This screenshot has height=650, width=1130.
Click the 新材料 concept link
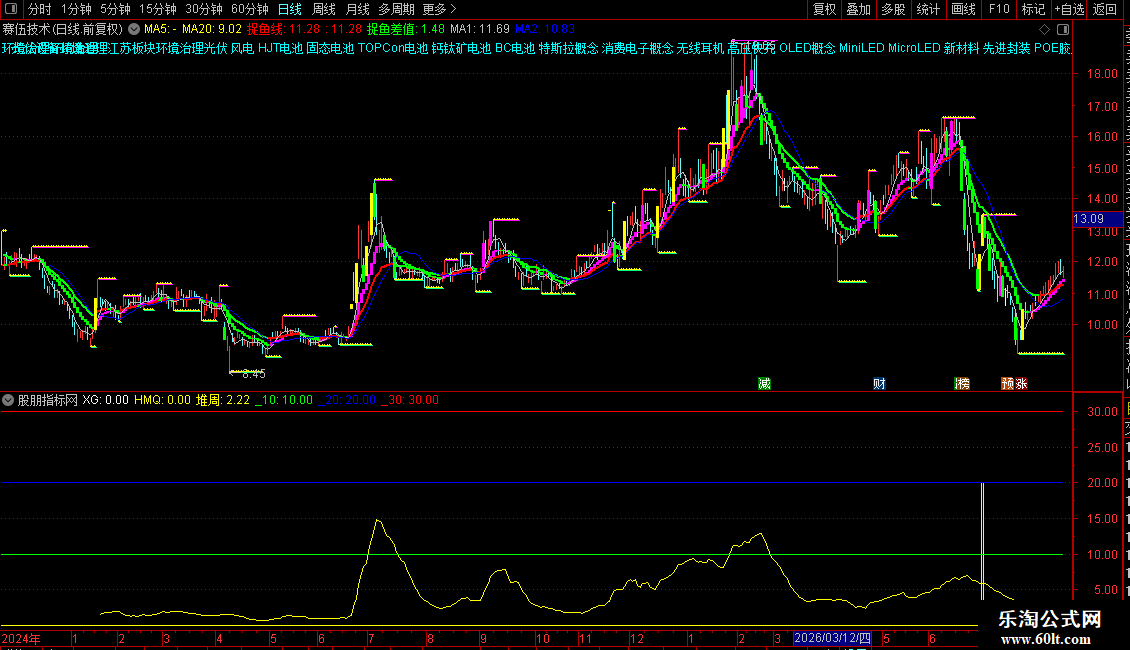(x=961, y=48)
